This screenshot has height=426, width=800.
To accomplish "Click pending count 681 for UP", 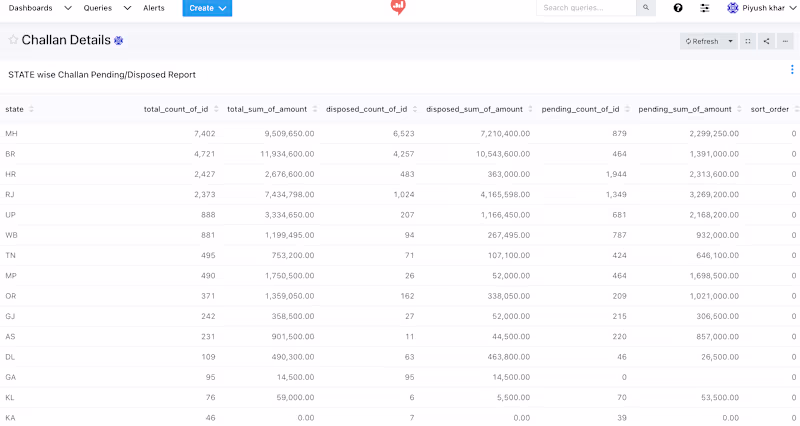I will 619,215.
